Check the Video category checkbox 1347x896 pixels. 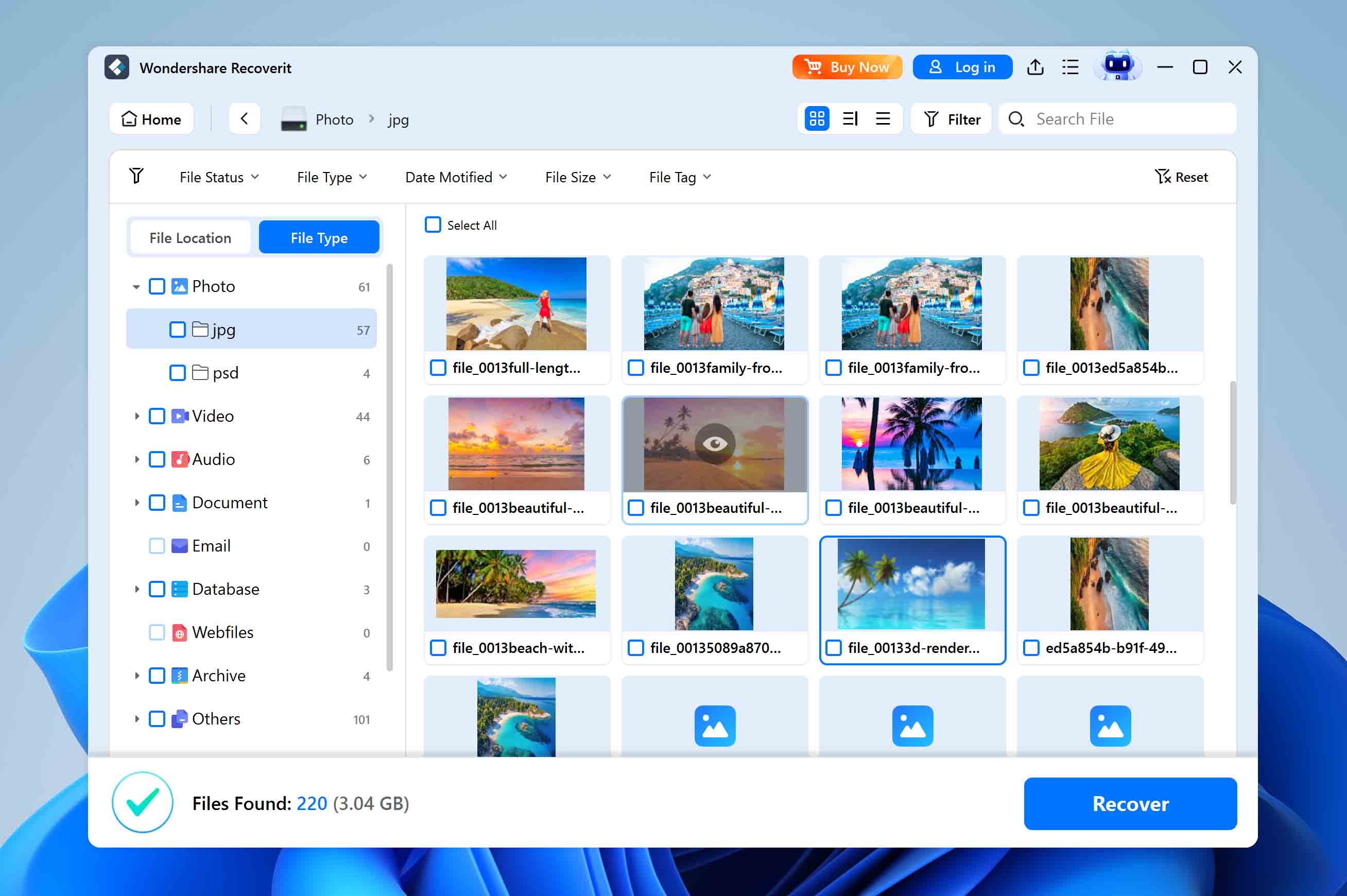point(157,416)
